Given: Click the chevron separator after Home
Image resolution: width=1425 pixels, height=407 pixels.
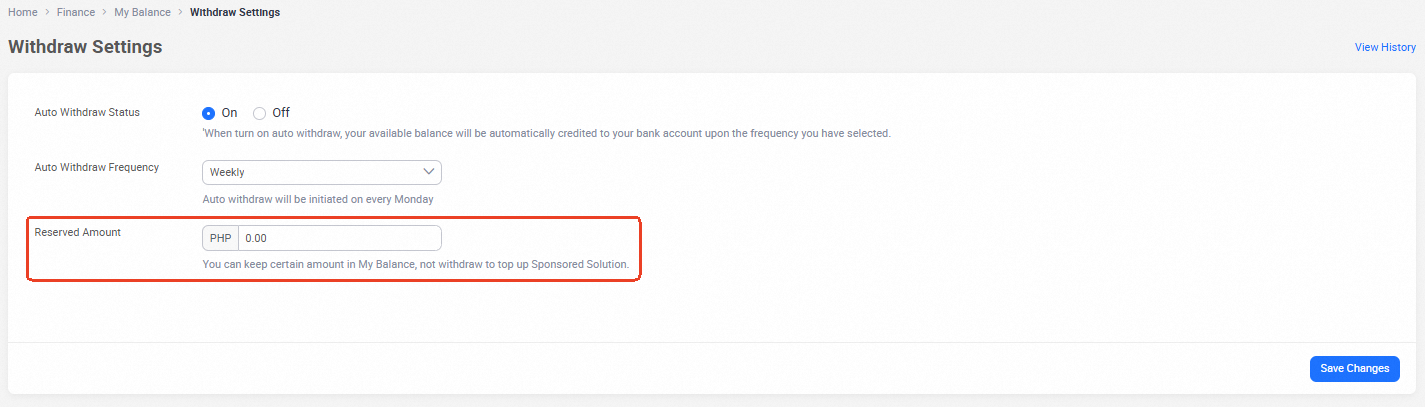Looking at the screenshot, I should (47, 12).
